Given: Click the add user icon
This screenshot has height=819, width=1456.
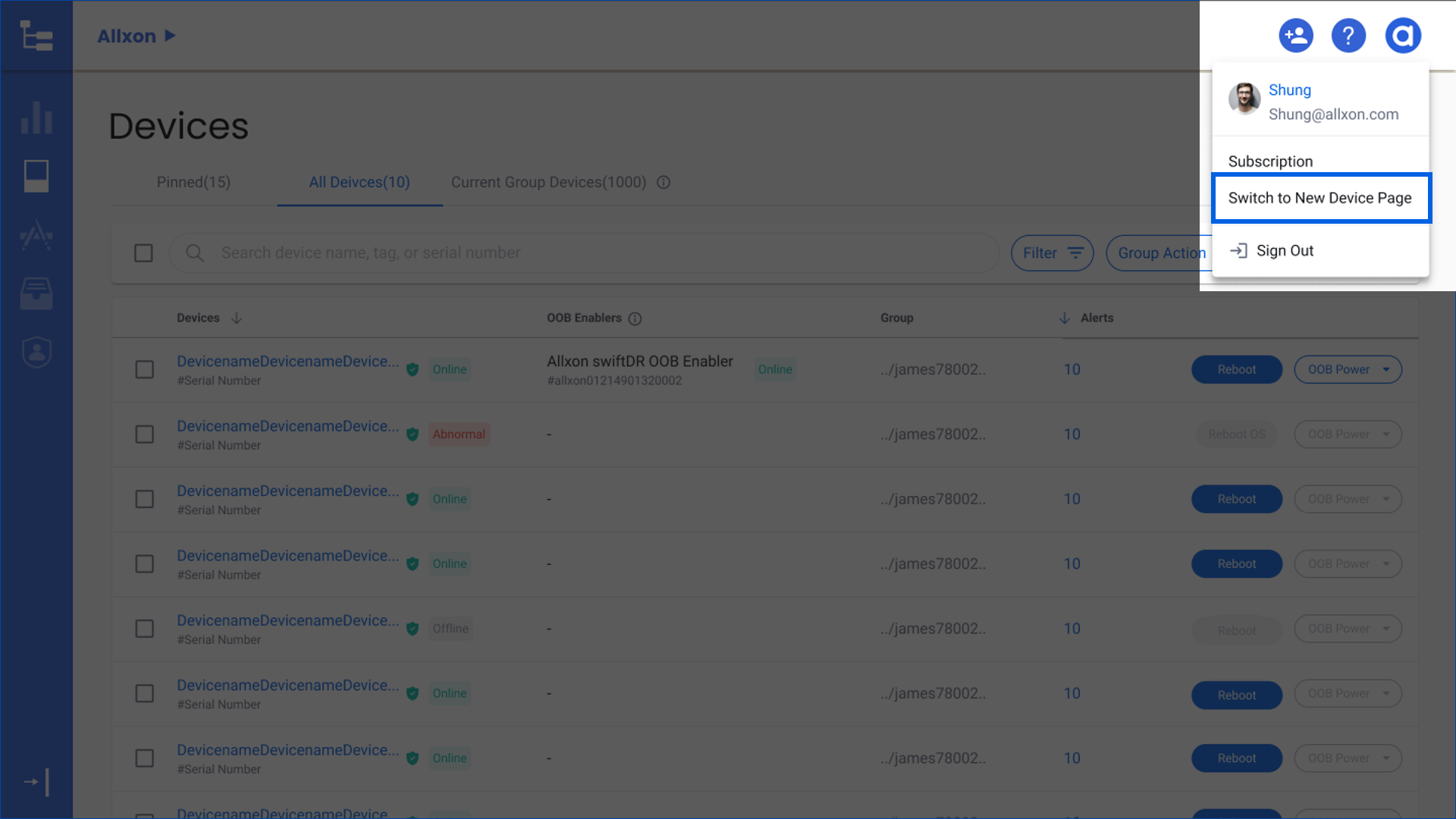Looking at the screenshot, I should click(x=1296, y=36).
